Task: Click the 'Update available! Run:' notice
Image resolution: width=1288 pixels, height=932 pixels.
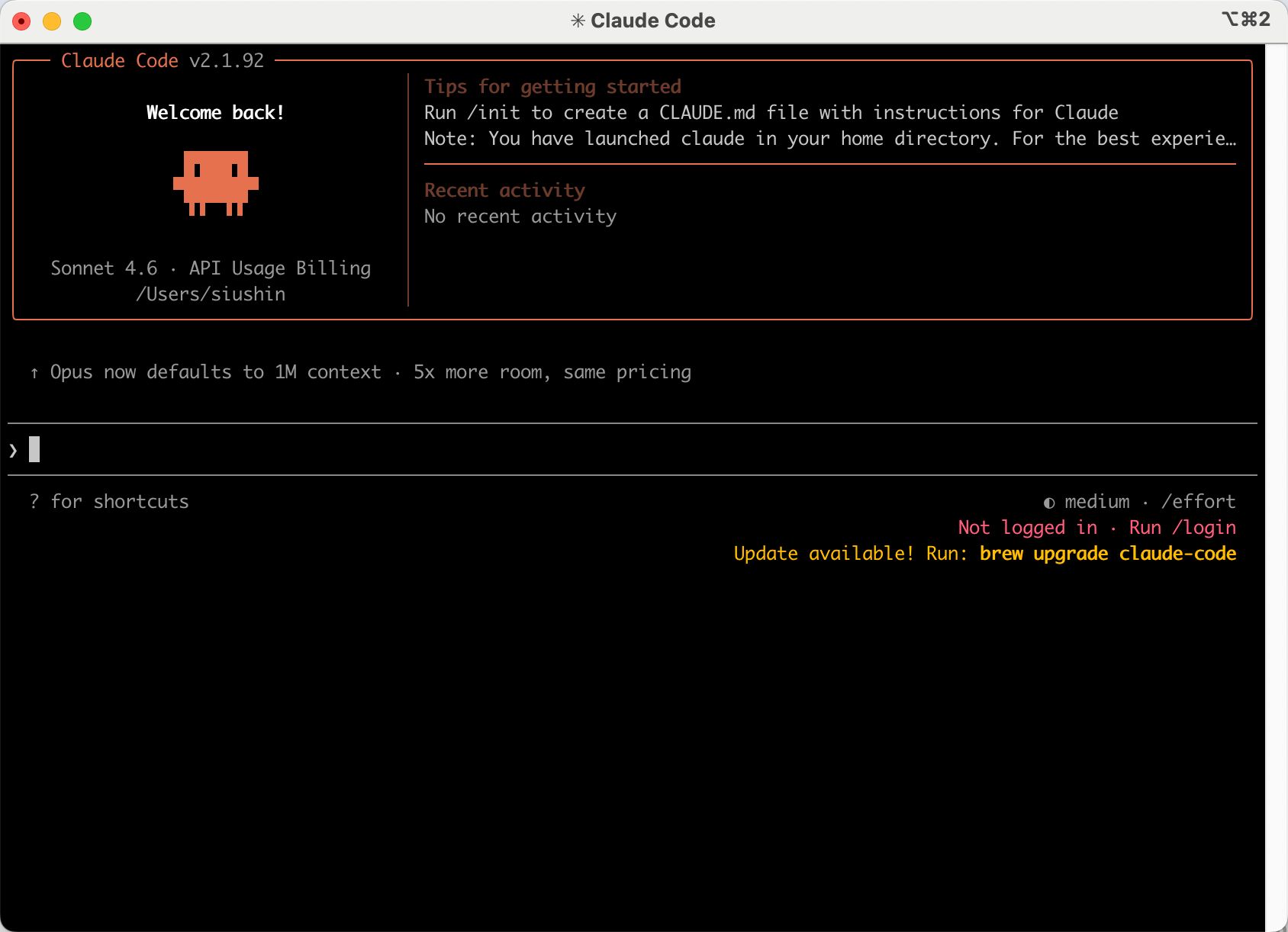Action: (x=851, y=554)
